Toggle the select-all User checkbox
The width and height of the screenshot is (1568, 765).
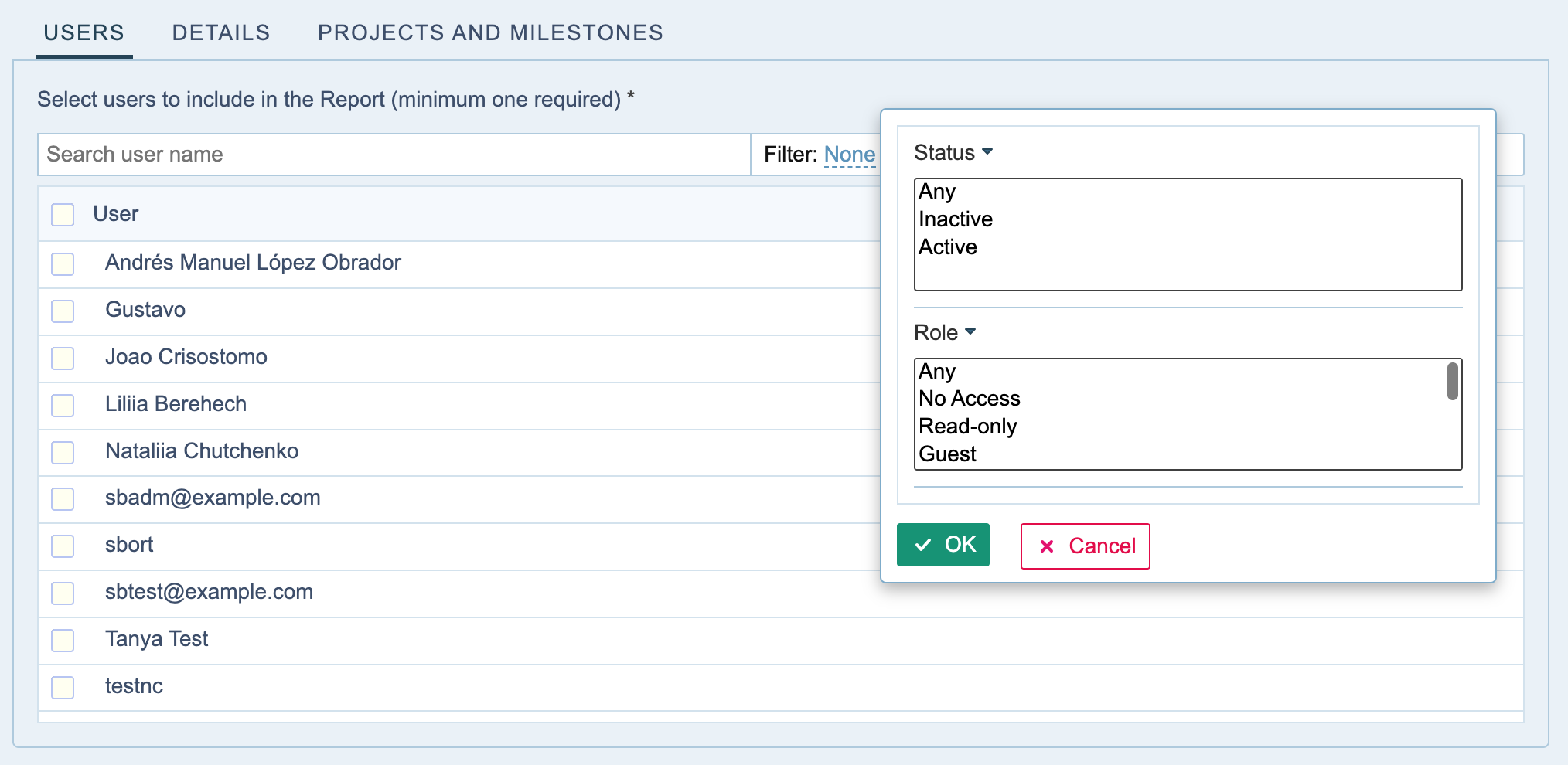pyautogui.click(x=63, y=214)
